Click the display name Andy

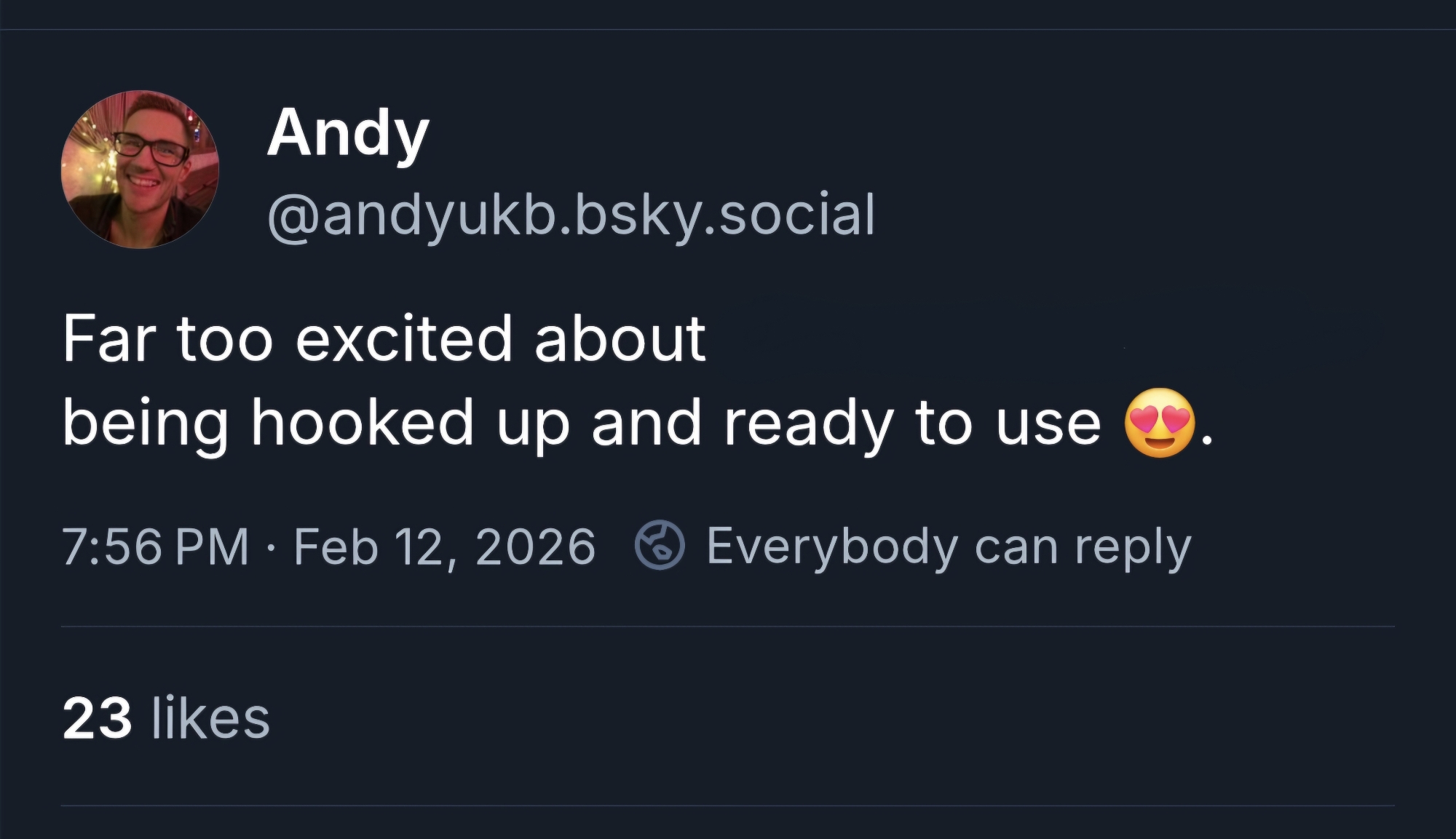(x=348, y=133)
